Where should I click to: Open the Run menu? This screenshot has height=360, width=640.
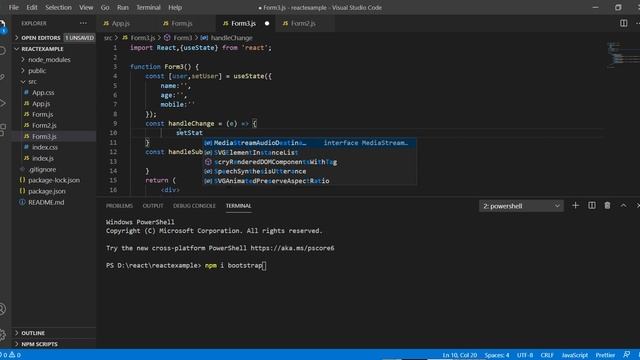click(122, 7)
